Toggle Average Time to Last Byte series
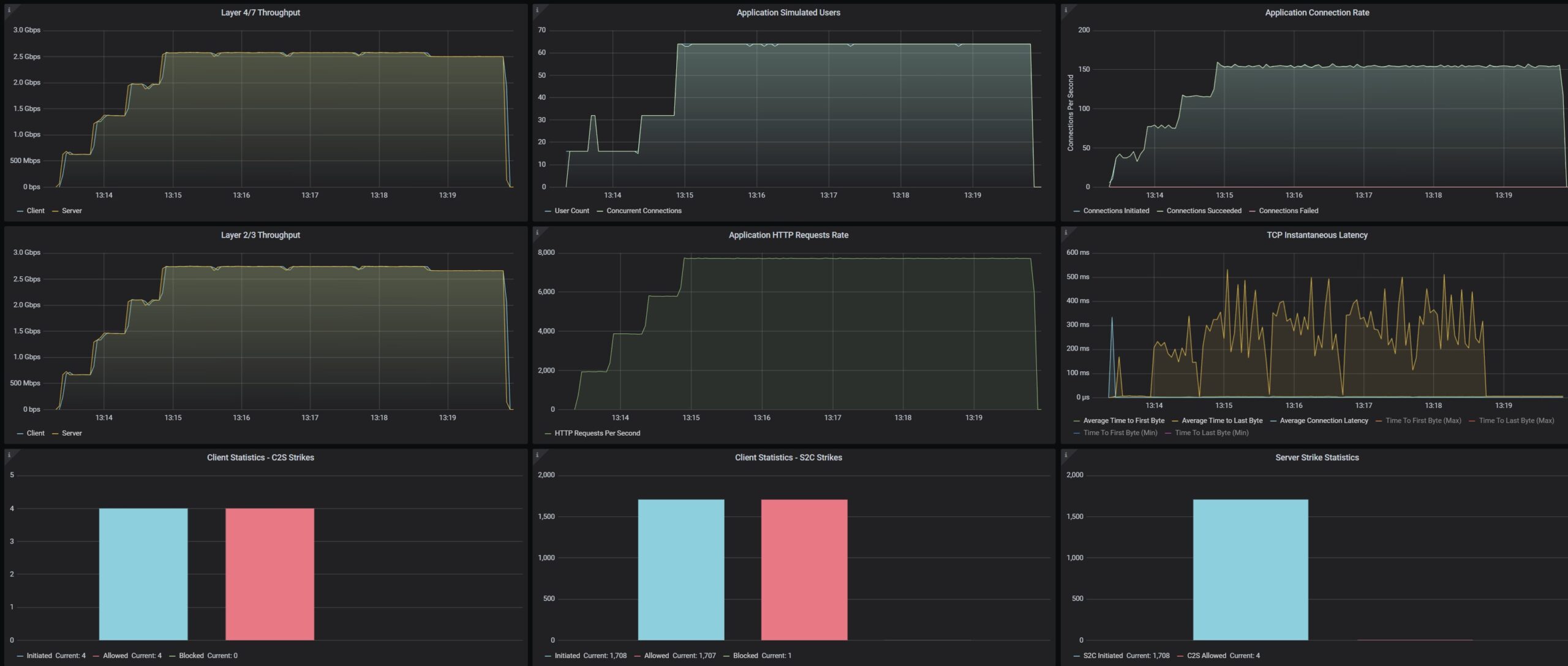This screenshot has height=666, width=1568. tap(1221, 421)
